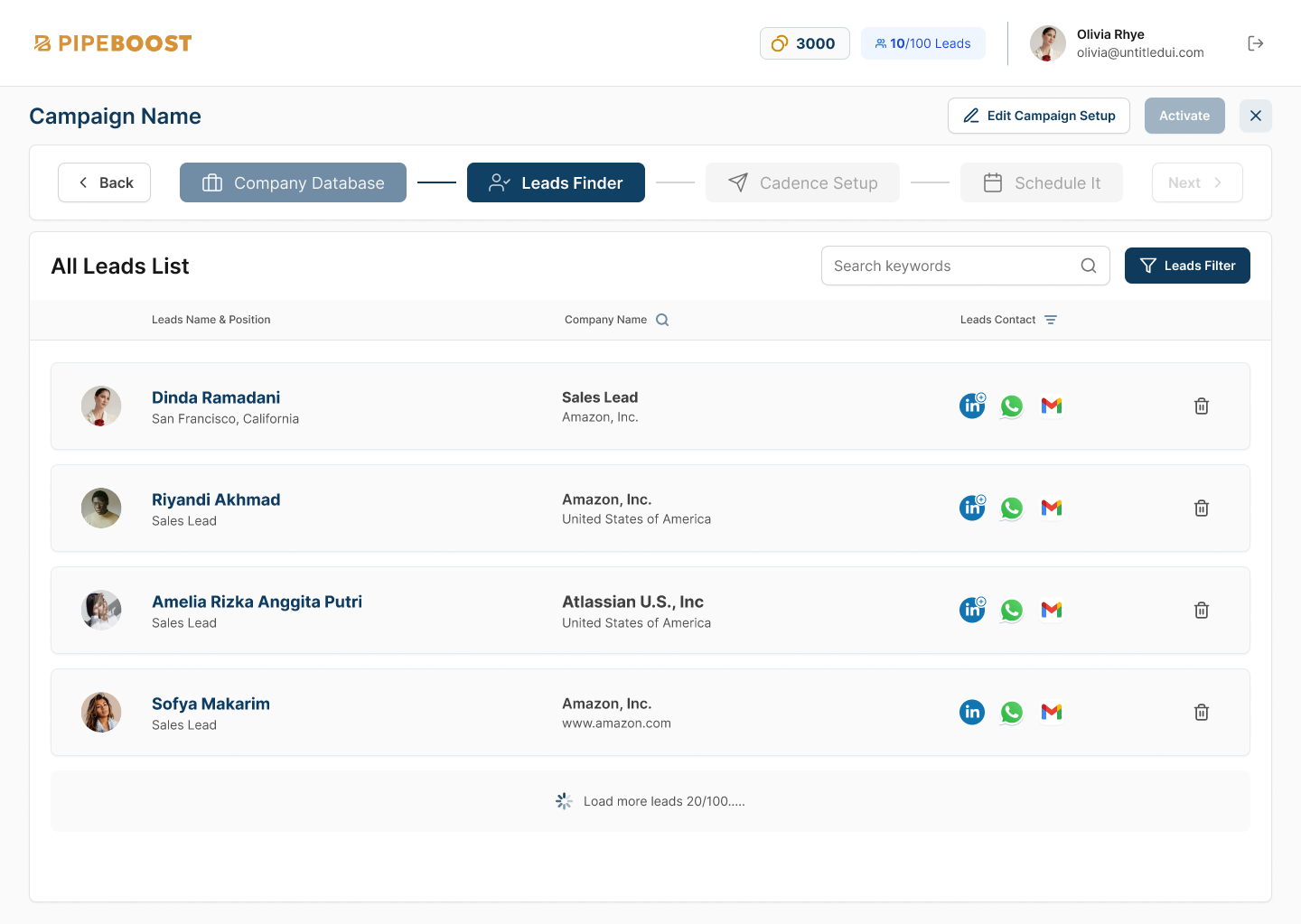
Task: Delete the Dinda Ramadani lead
Action: 1202,406
